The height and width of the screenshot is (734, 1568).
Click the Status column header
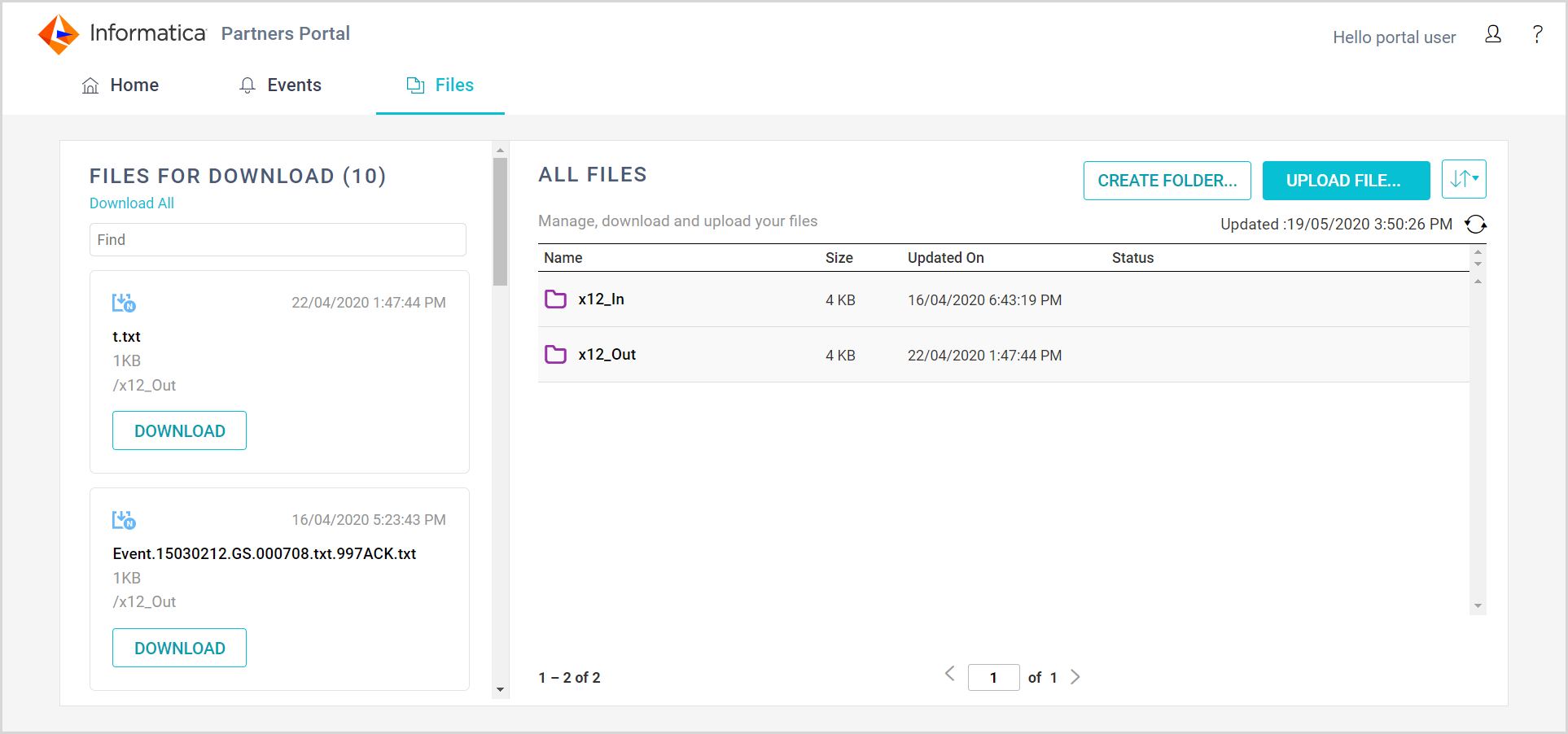click(1133, 258)
